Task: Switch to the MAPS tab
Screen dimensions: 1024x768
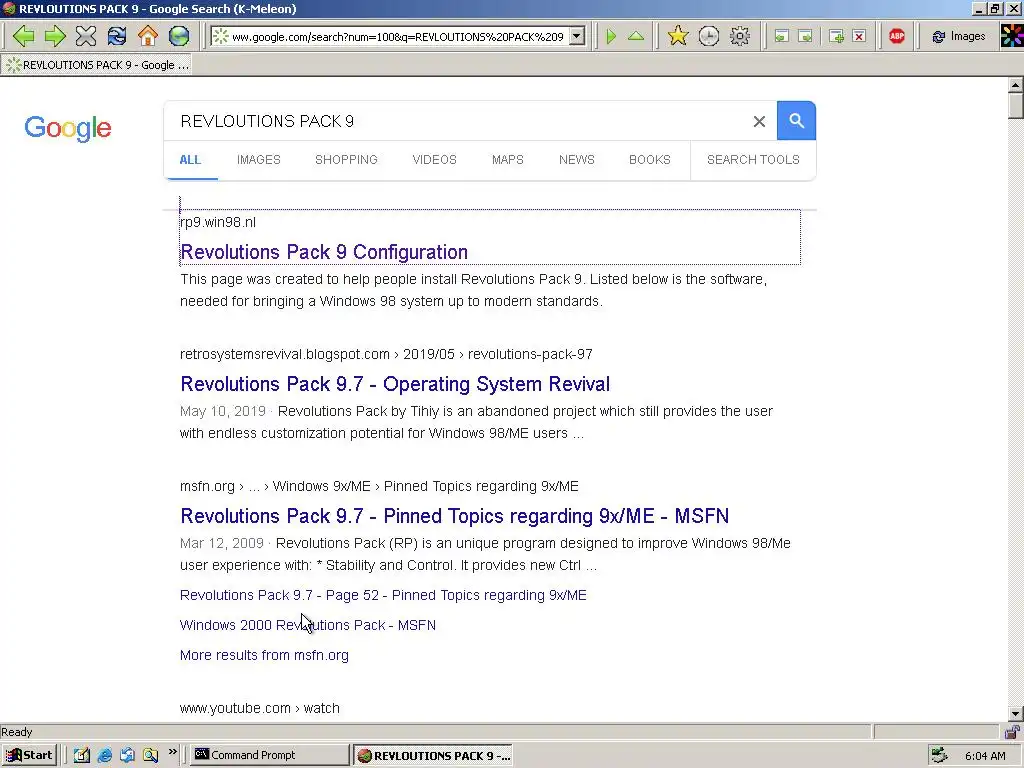Action: tap(507, 160)
